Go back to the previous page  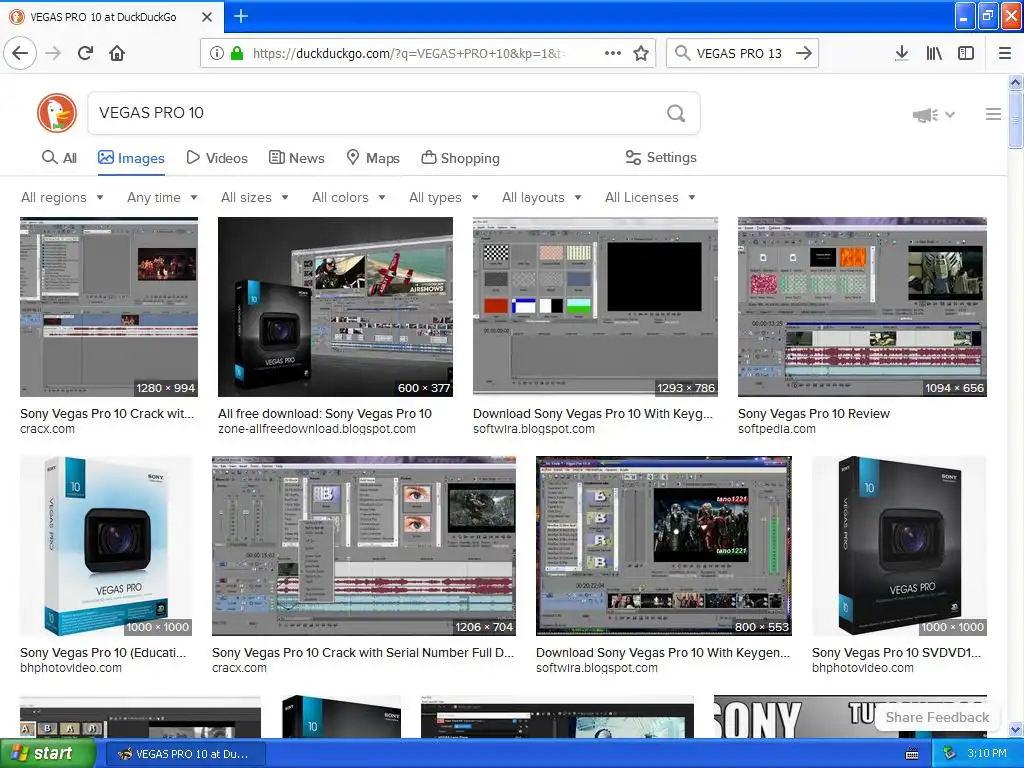pyautogui.click(x=20, y=53)
